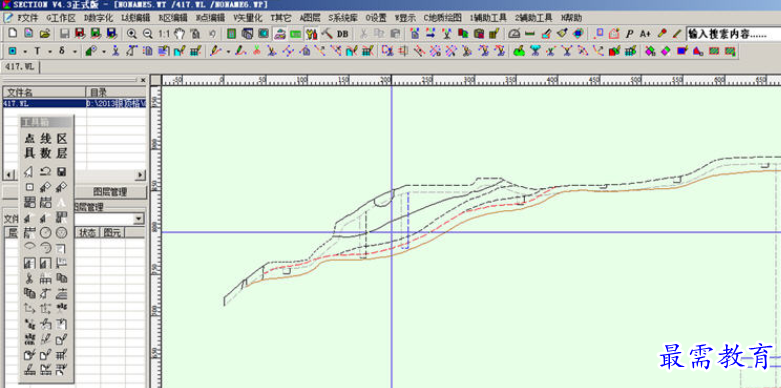
Task: Click the file list horizontal scrollbar right arrow
Action: tap(140, 175)
